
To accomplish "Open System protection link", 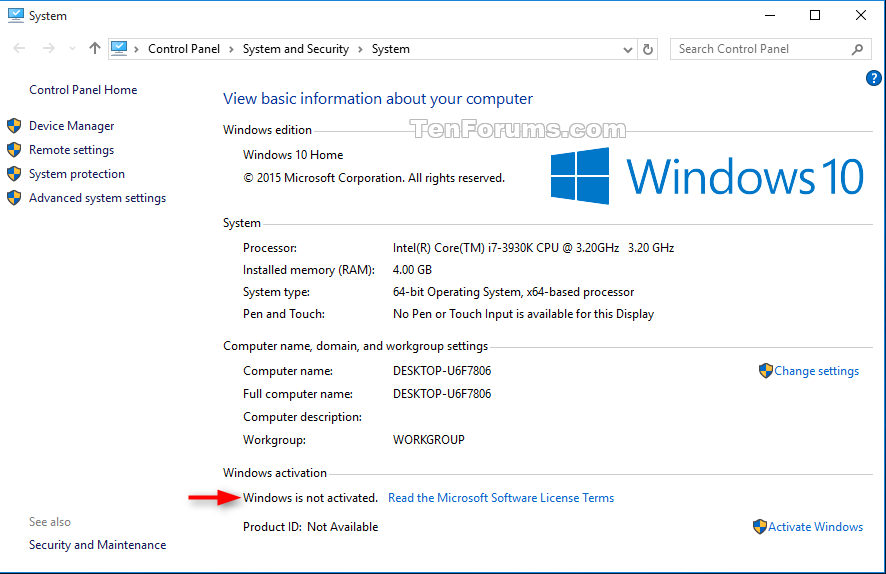I will tap(77, 174).
